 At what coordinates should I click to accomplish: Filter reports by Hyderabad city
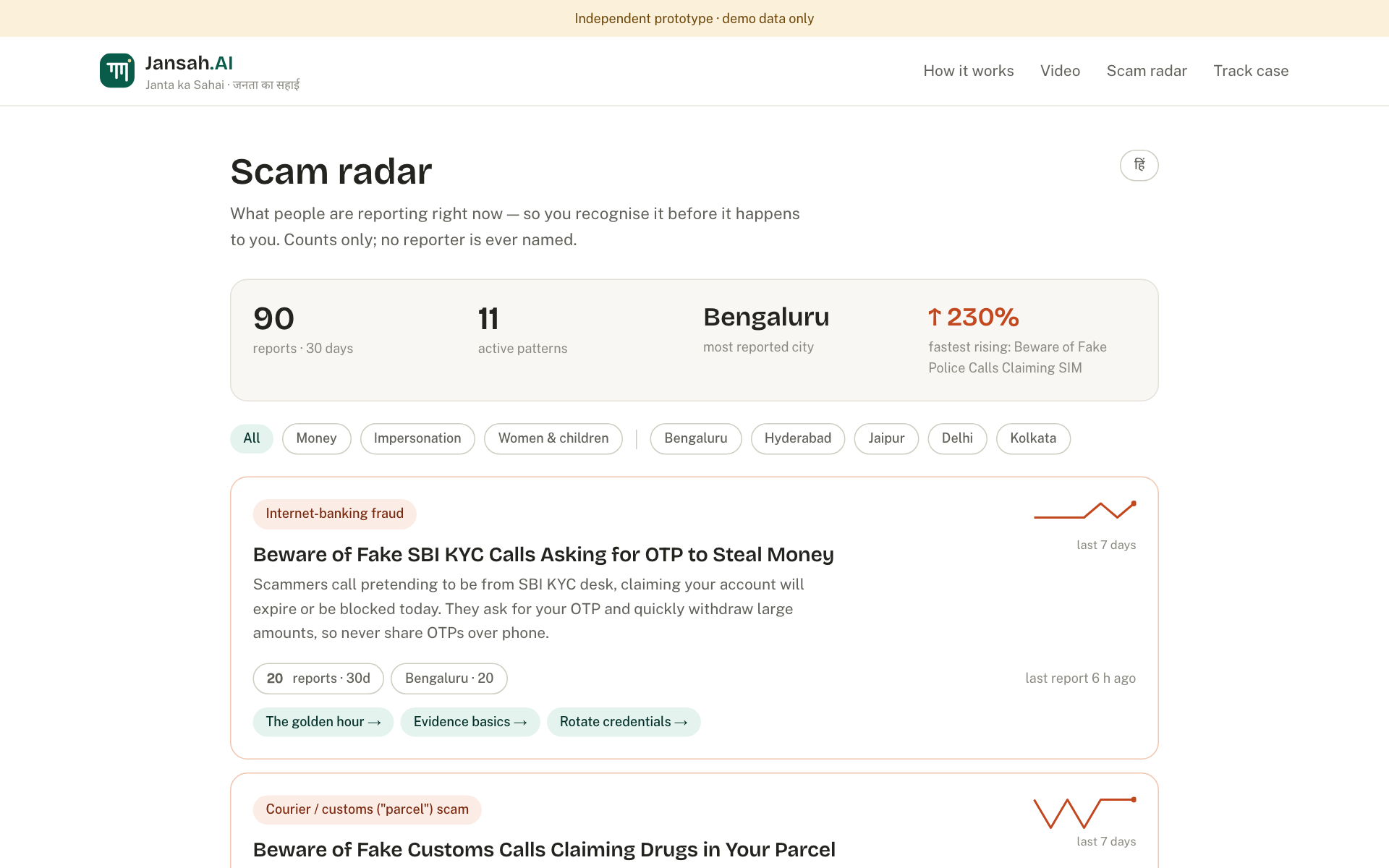(798, 438)
